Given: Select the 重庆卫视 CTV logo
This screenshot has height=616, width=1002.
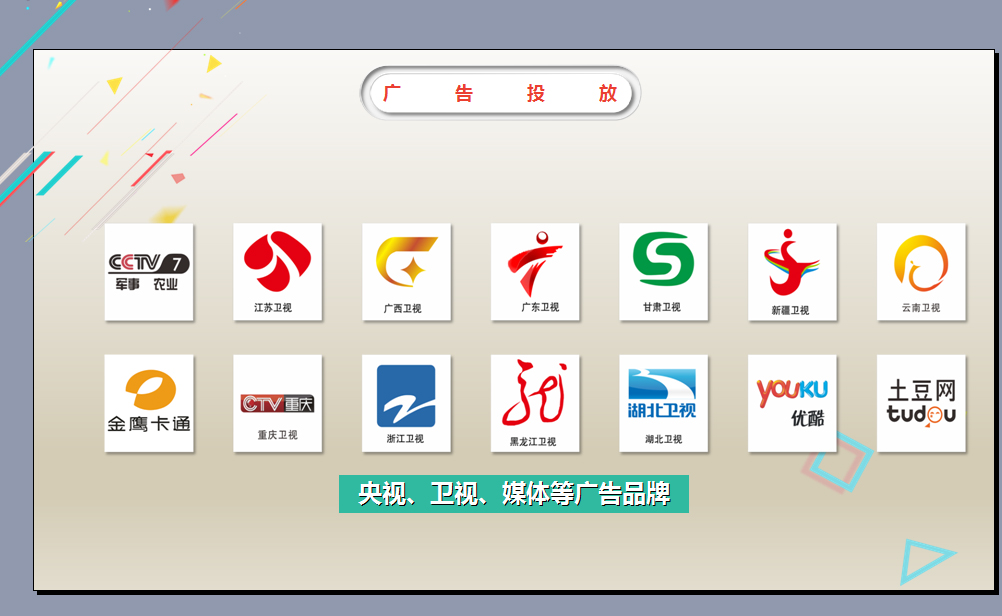Looking at the screenshot, I should [277, 403].
